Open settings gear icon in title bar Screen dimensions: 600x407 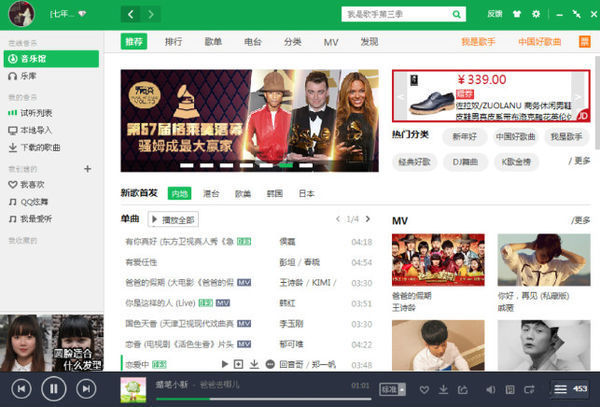536,14
